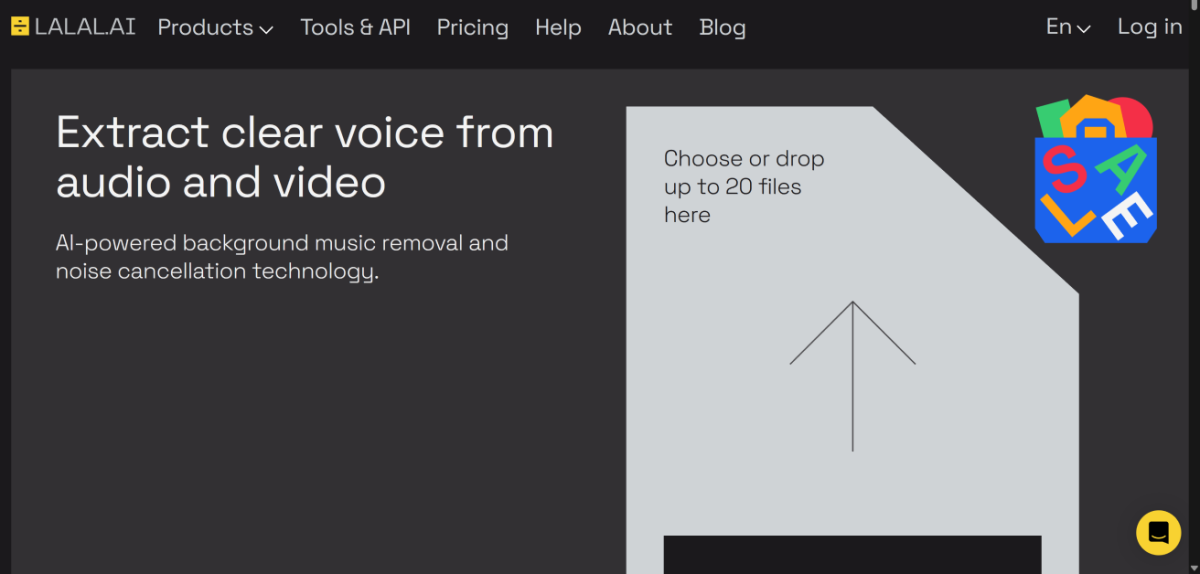Visit the About page
Viewport: 1200px width, 574px height.
point(640,27)
